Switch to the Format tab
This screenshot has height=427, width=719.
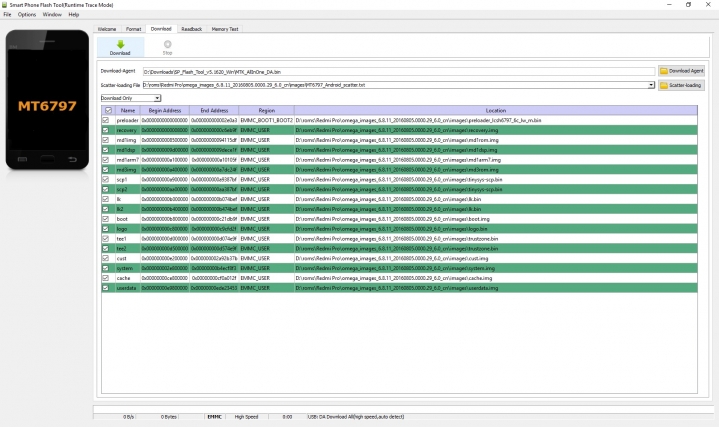tap(133, 29)
